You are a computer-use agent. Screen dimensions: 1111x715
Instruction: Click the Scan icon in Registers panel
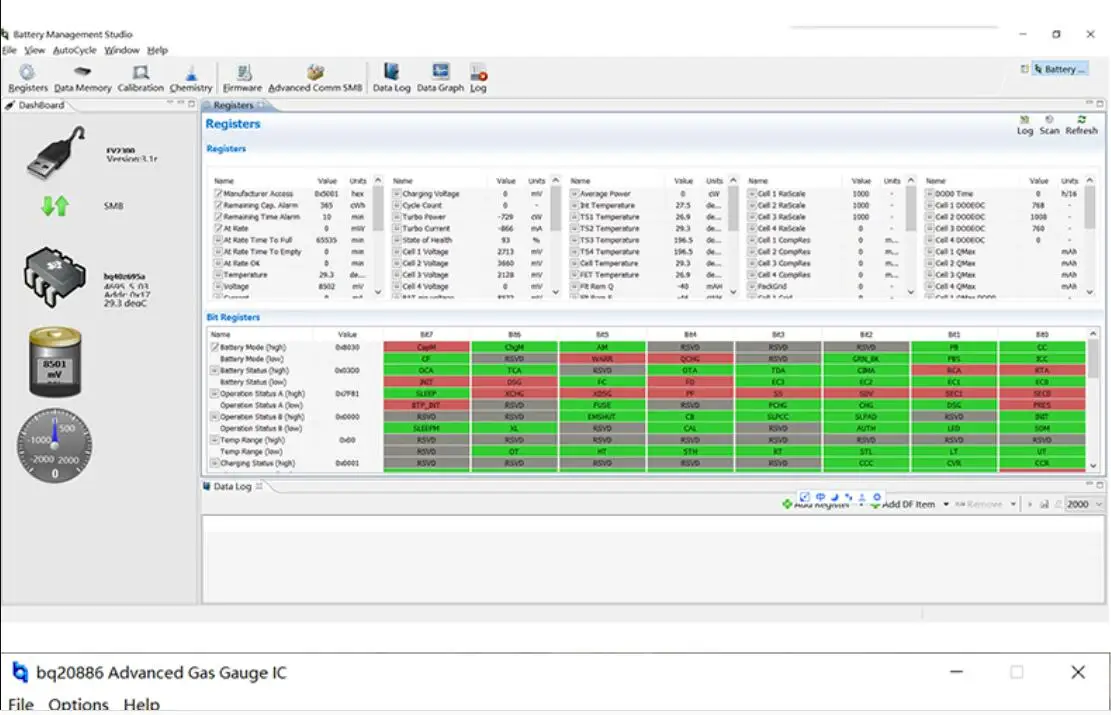1050,124
